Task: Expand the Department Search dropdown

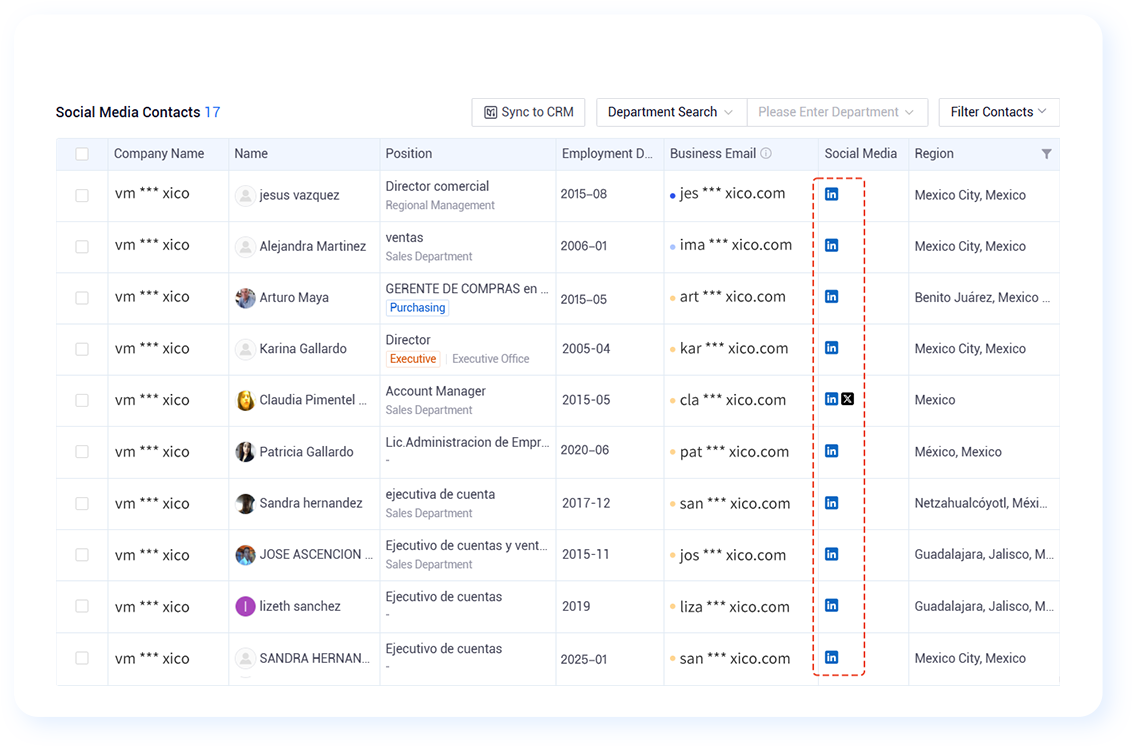Action: tap(671, 112)
